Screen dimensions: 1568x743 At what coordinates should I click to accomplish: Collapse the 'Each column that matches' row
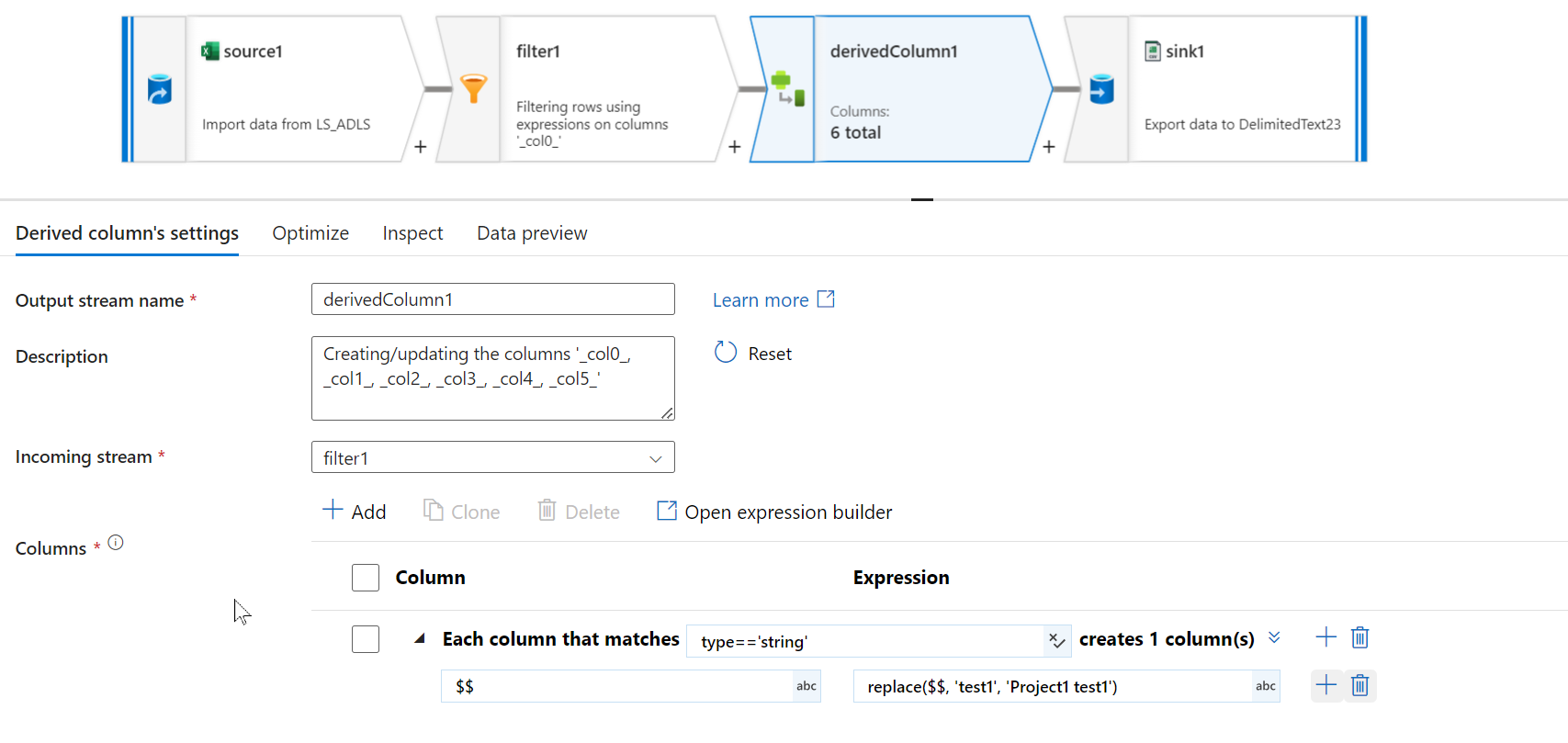point(420,638)
